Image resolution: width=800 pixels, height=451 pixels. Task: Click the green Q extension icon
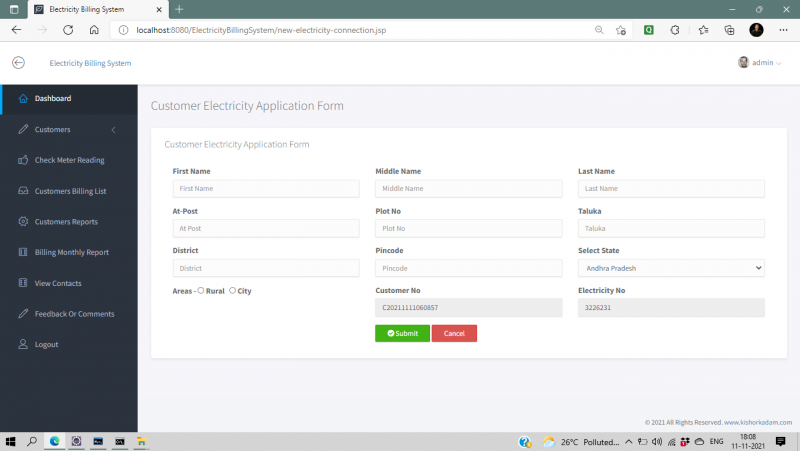click(648, 30)
